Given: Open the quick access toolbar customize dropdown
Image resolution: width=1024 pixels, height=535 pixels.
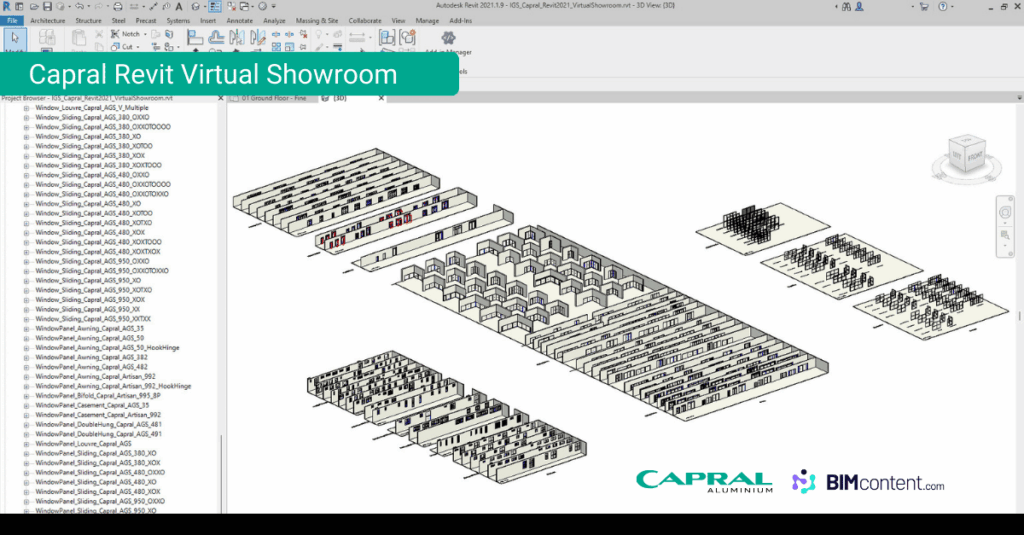Looking at the screenshot, I should 274,7.
